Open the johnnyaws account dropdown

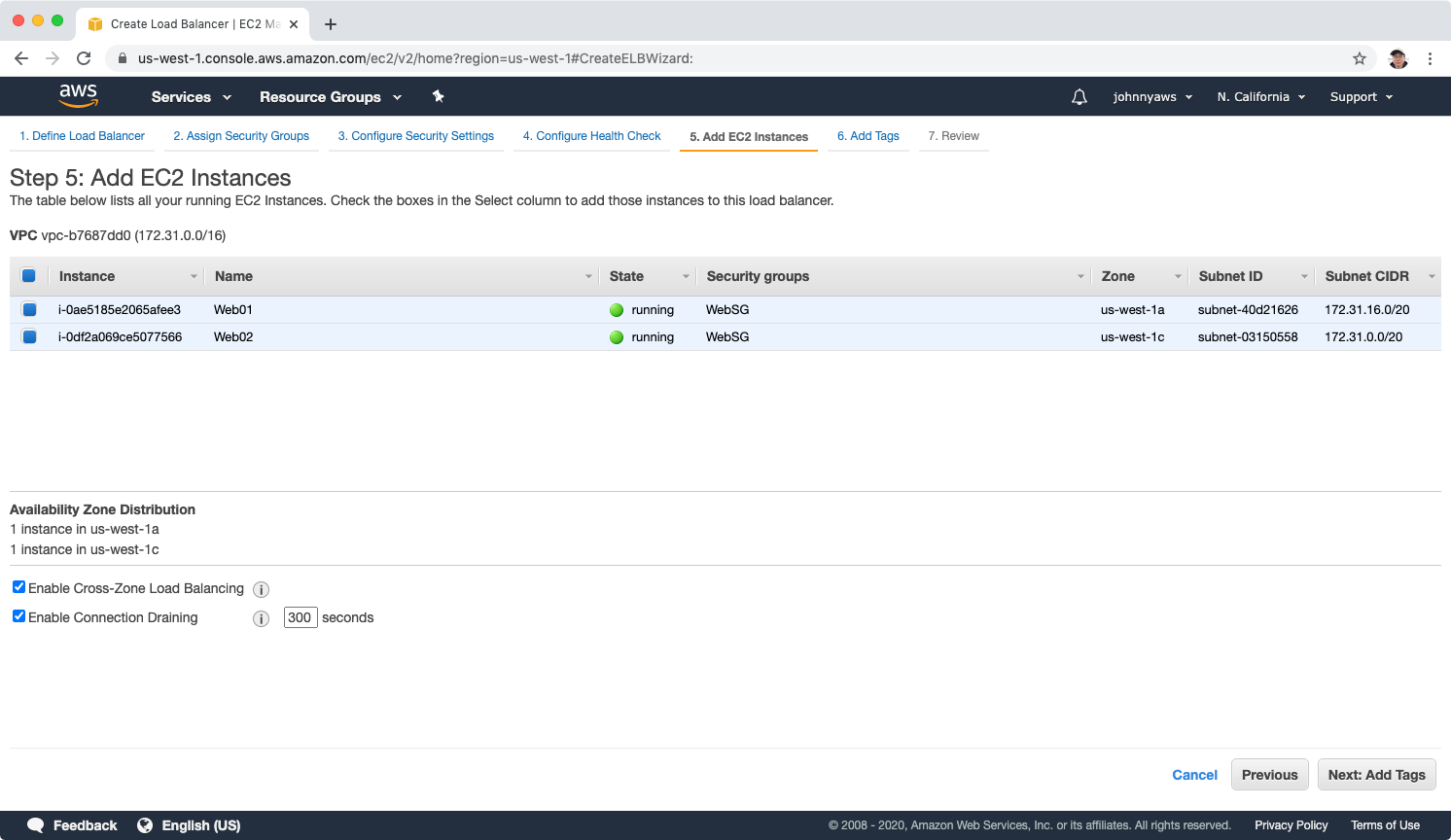[1152, 97]
